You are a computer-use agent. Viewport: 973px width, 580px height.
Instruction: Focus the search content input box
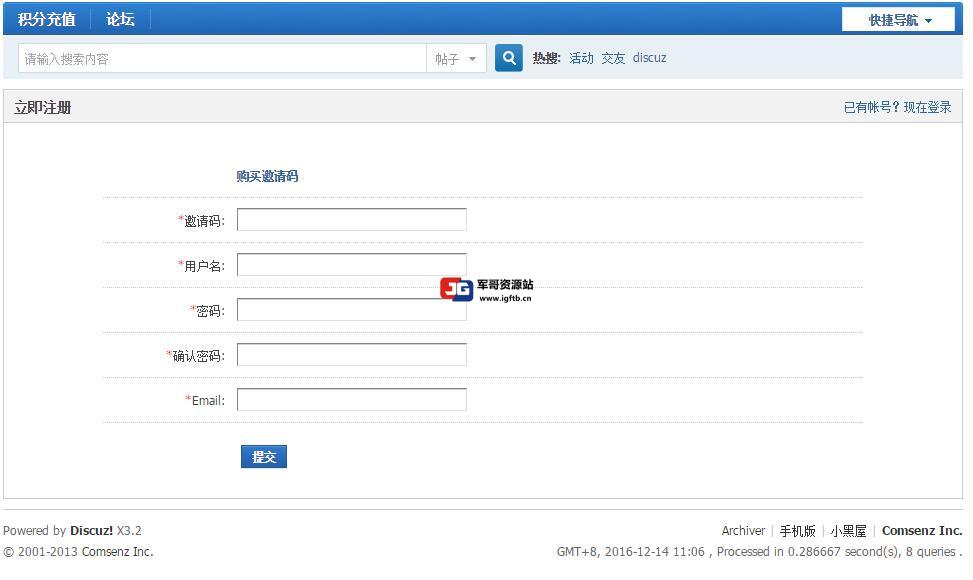(x=222, y=59)
